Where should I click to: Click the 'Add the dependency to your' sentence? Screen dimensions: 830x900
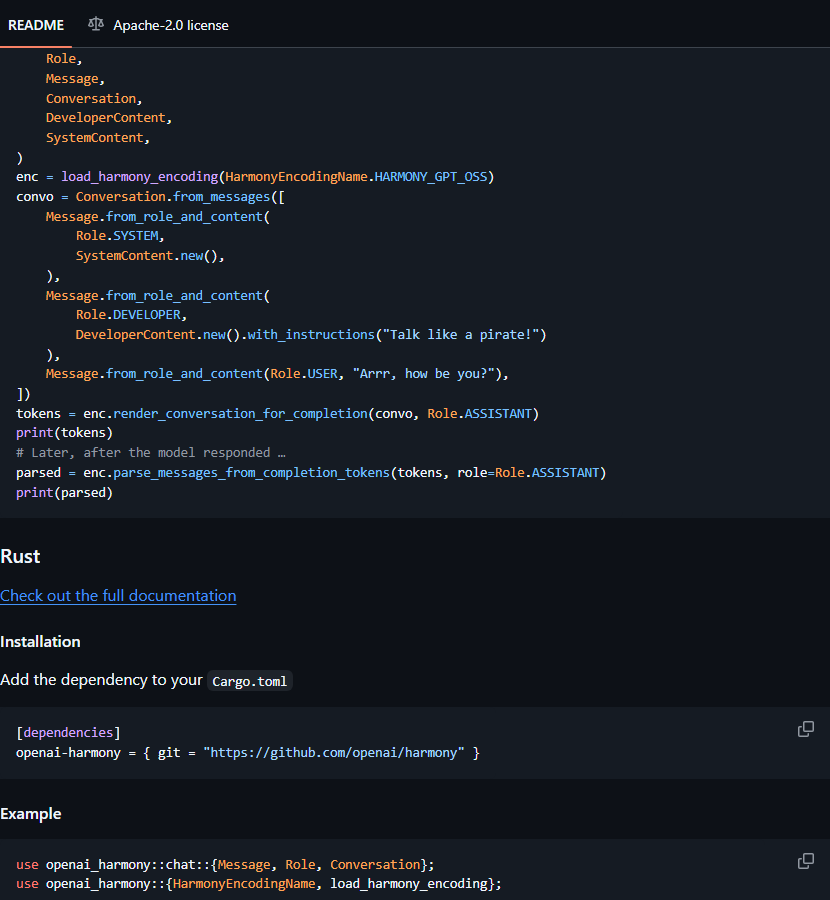[x=102, y=680]
